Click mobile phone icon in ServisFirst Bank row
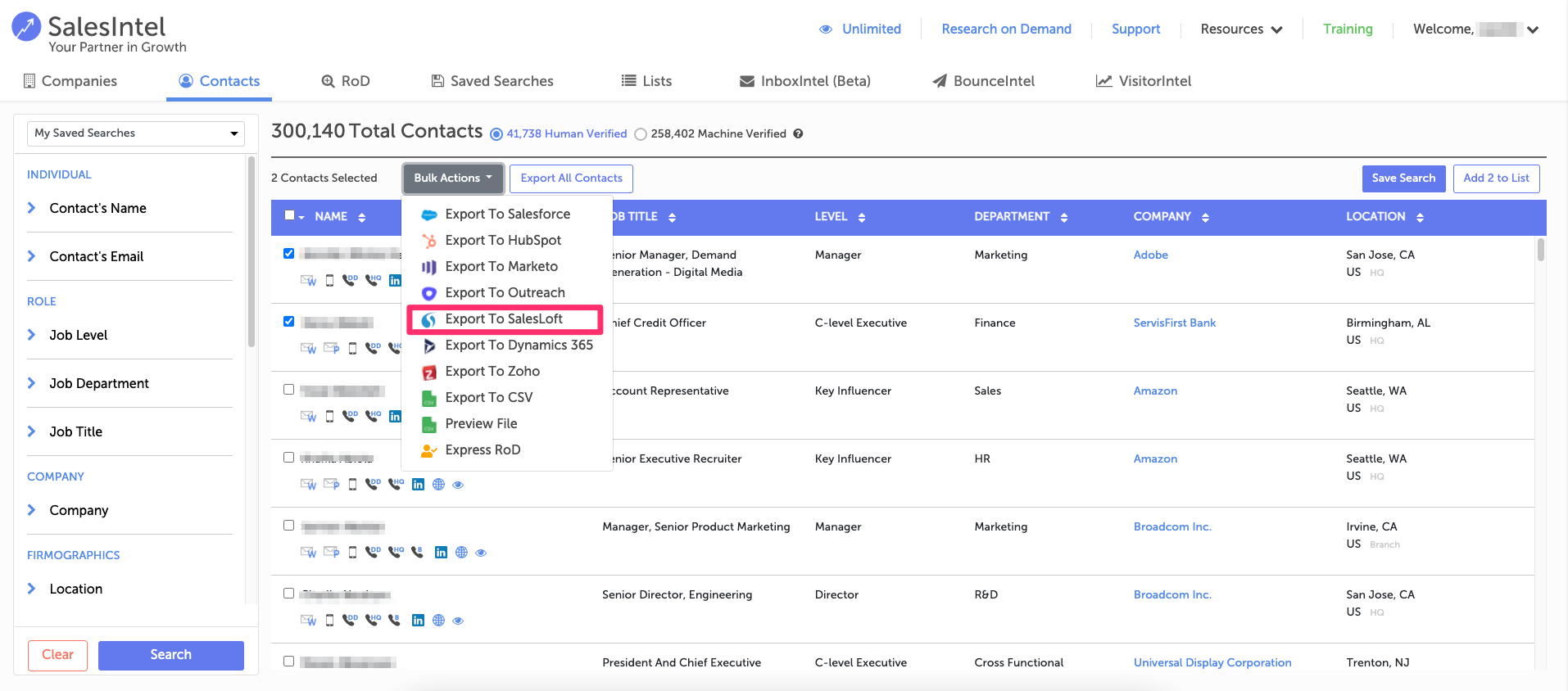The width and height of the screenshot is (1568, 691). (352, 348)
